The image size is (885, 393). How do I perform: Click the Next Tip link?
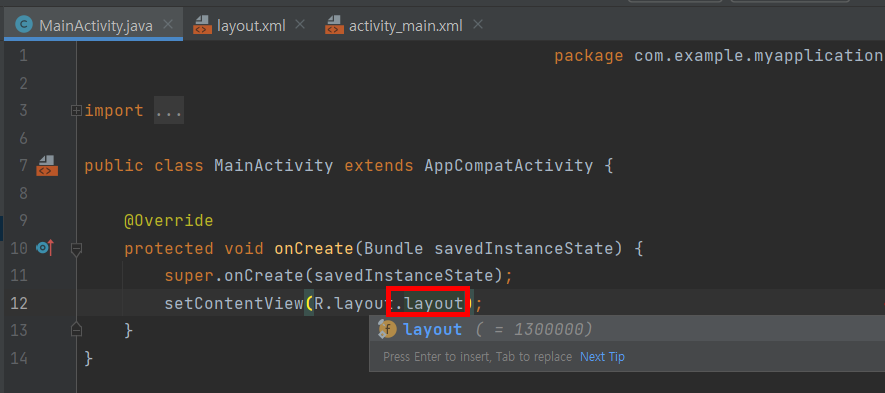click(x=602, y=357)
